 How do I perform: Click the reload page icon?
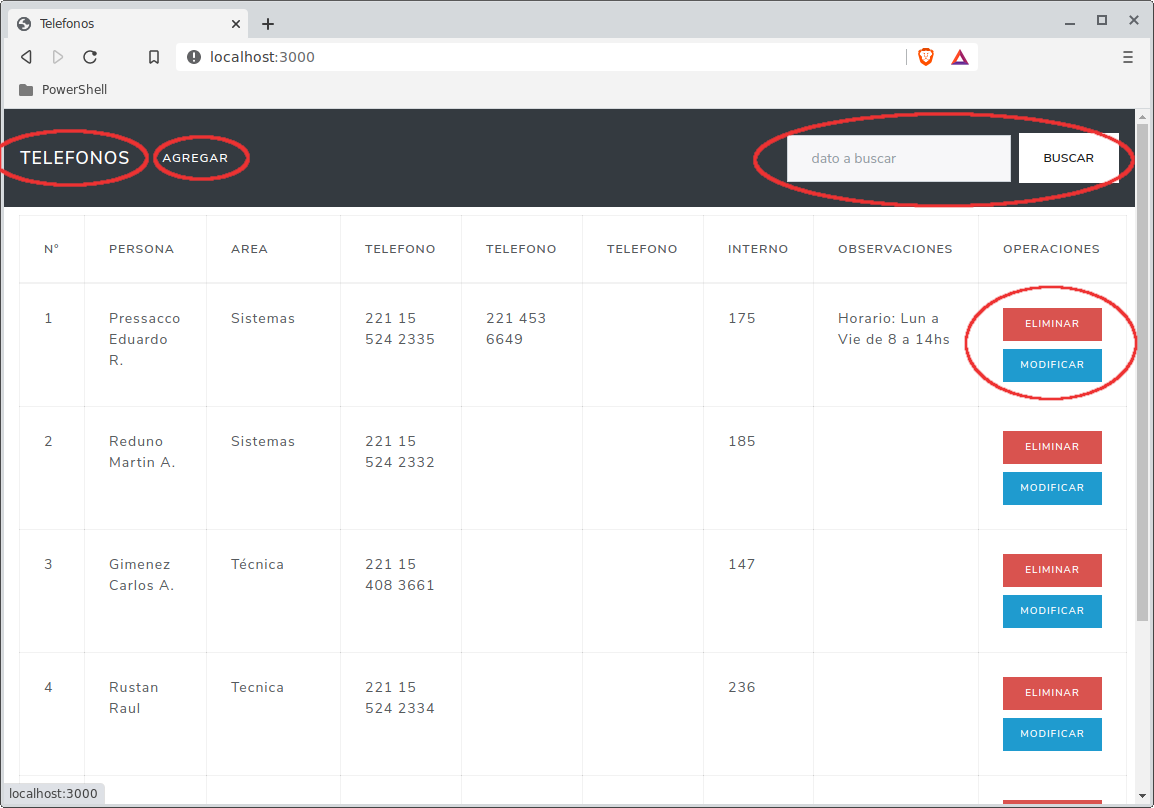(x=90, y=57)
